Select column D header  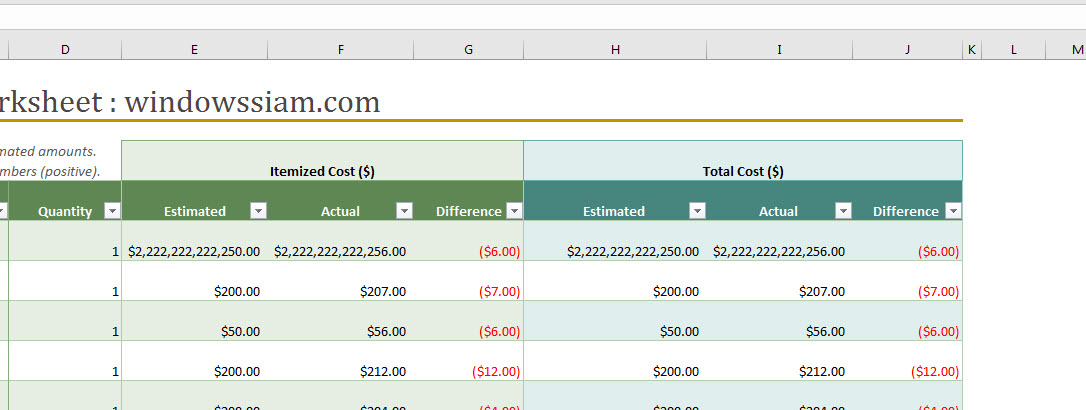[65, 50]
